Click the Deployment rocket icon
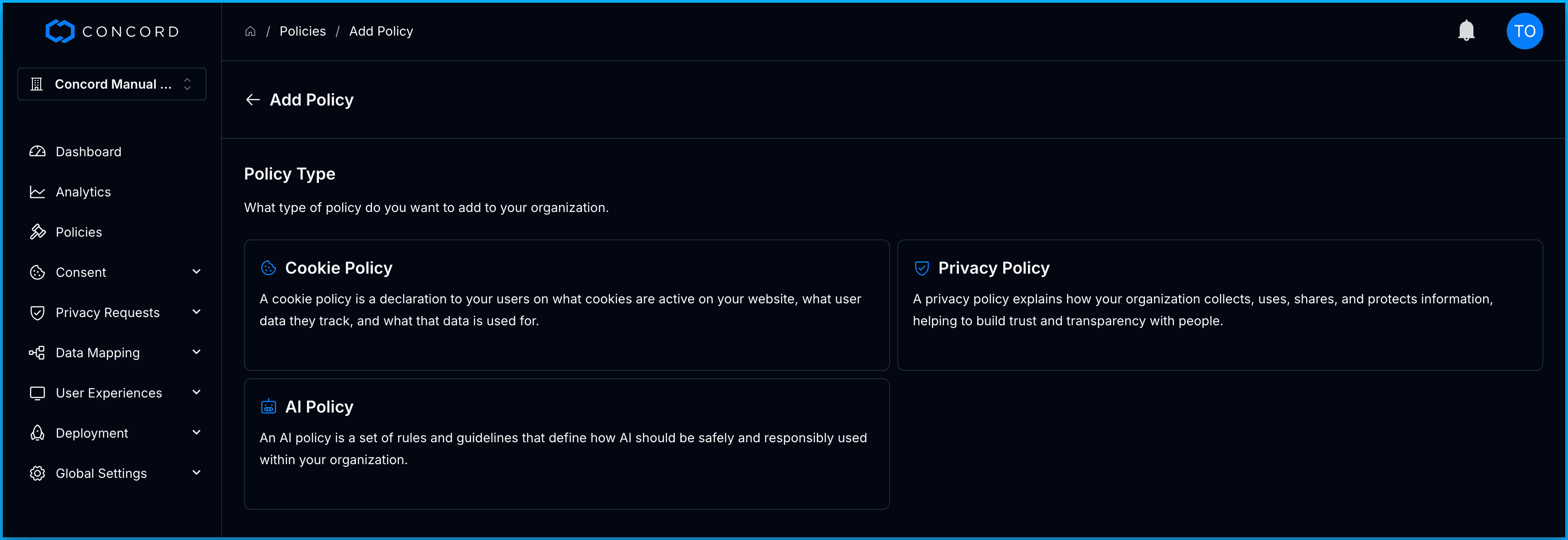 click(x=38, y=433)
